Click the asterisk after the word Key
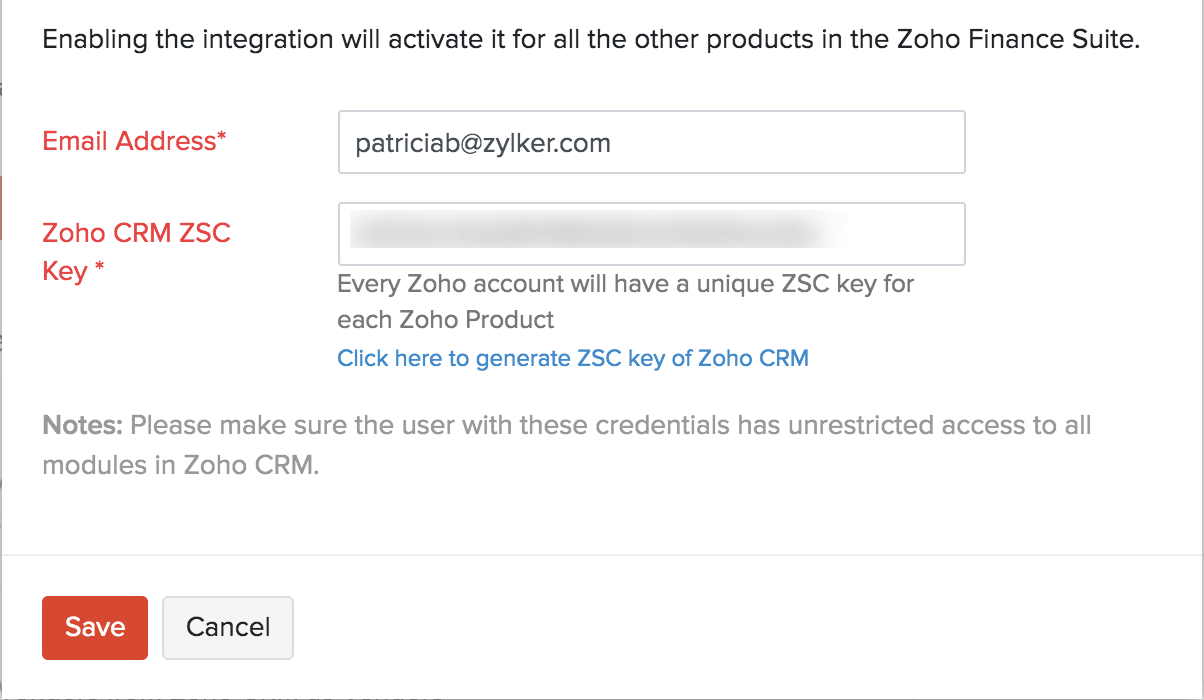Viewport: 1204px width, 700px height. click(99, 271)
